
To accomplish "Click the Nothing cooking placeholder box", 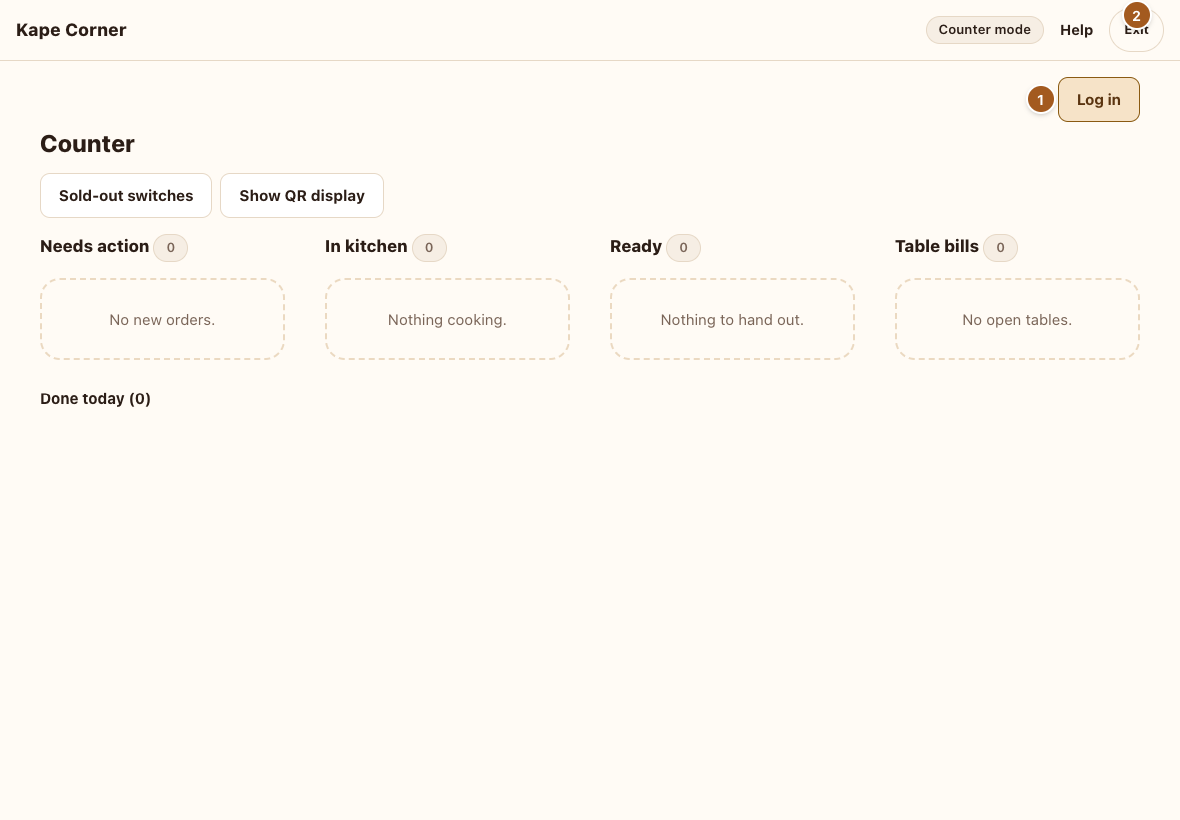I will tap(447, 319).
